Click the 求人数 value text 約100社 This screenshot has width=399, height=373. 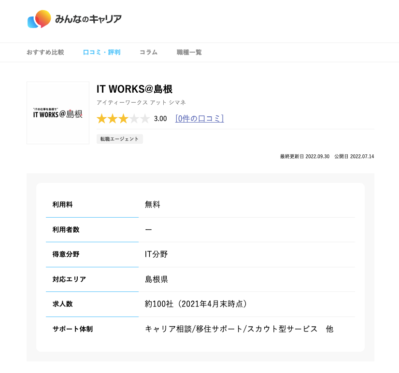click(x=159, y=304)
